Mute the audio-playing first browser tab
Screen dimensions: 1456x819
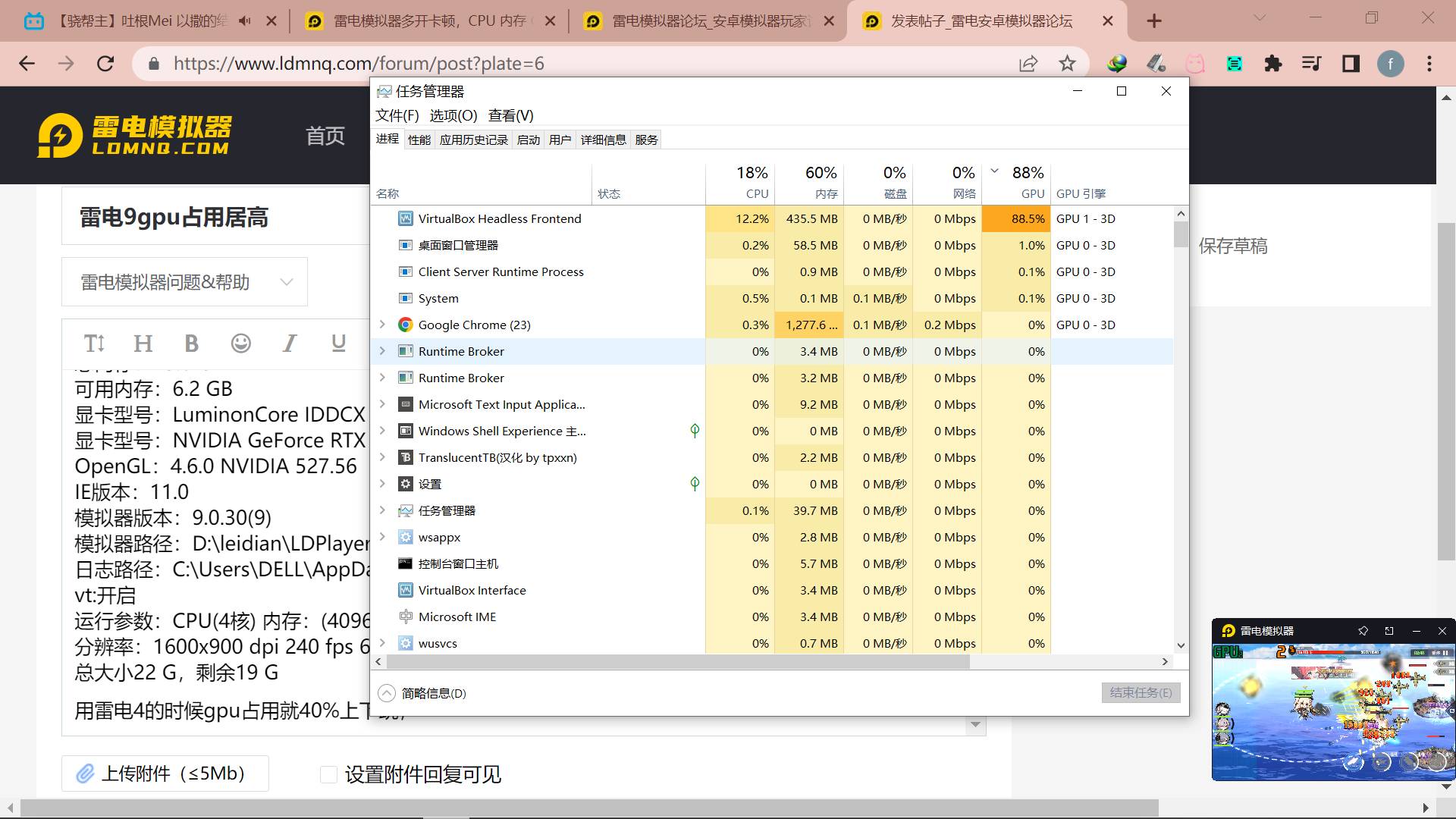coord(244,21)
